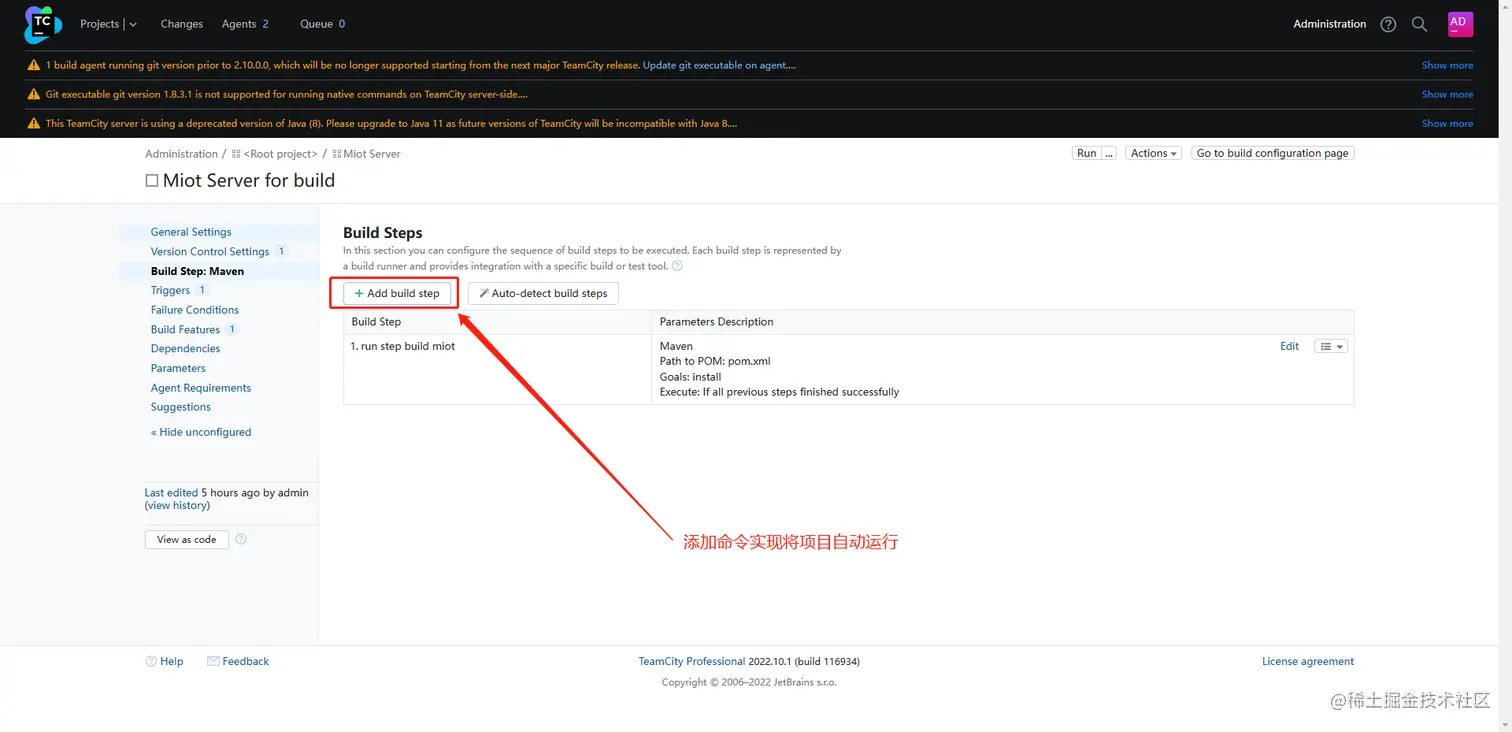This screenshot has width=1512, height=732.
Task: Open the build Queue
Action: 322,24
